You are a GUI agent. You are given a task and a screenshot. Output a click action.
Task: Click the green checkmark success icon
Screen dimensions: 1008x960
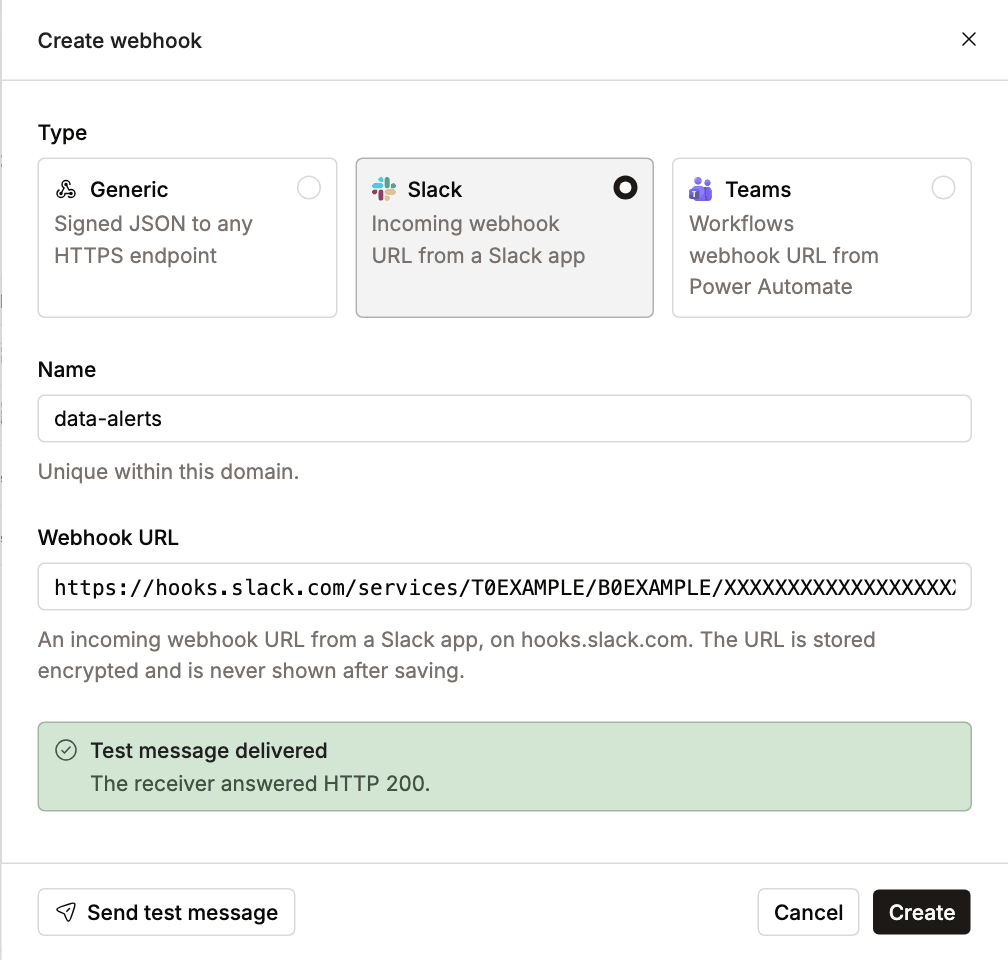point(66,750)
